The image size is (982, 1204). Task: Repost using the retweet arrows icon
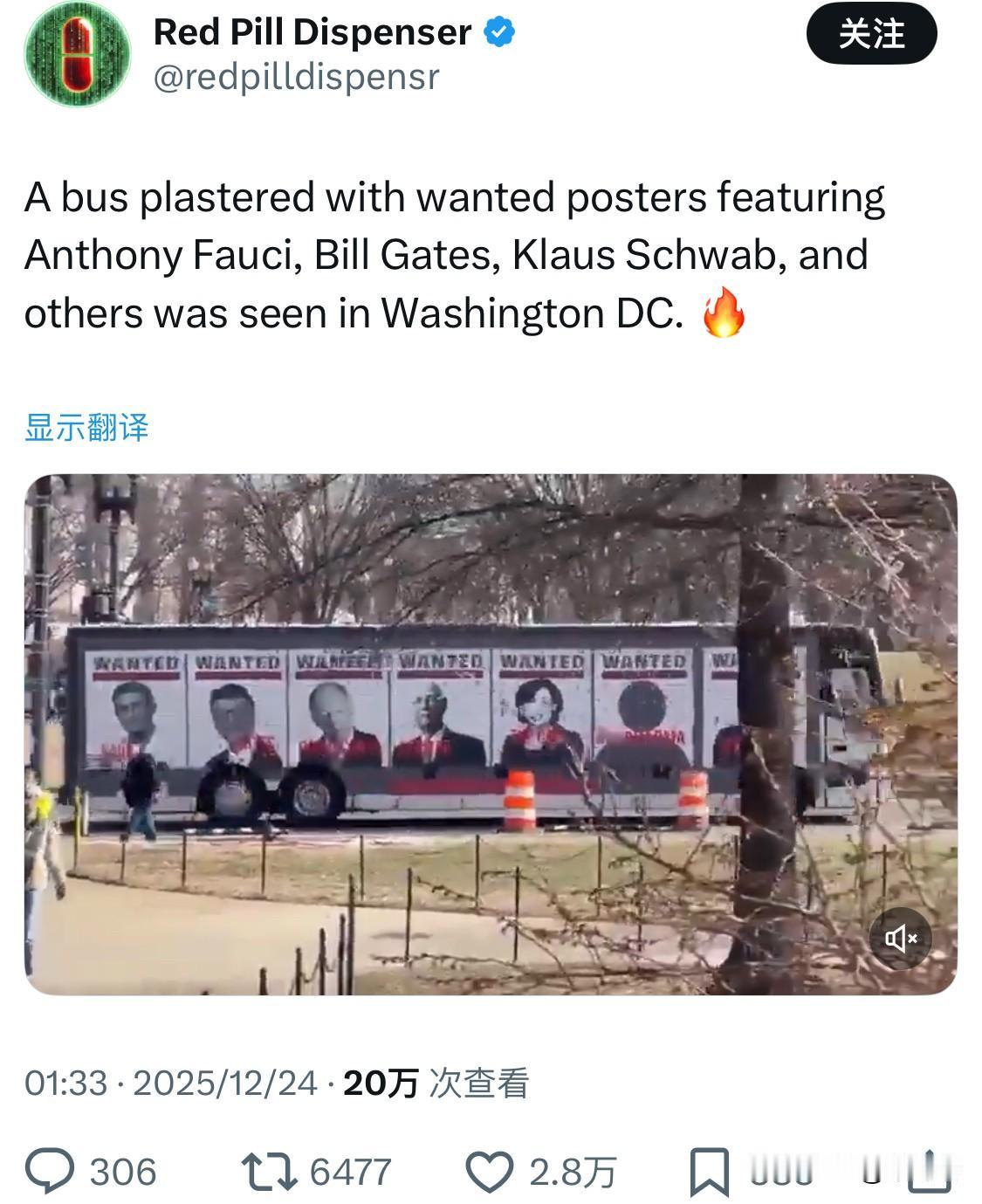point(269,1172)
